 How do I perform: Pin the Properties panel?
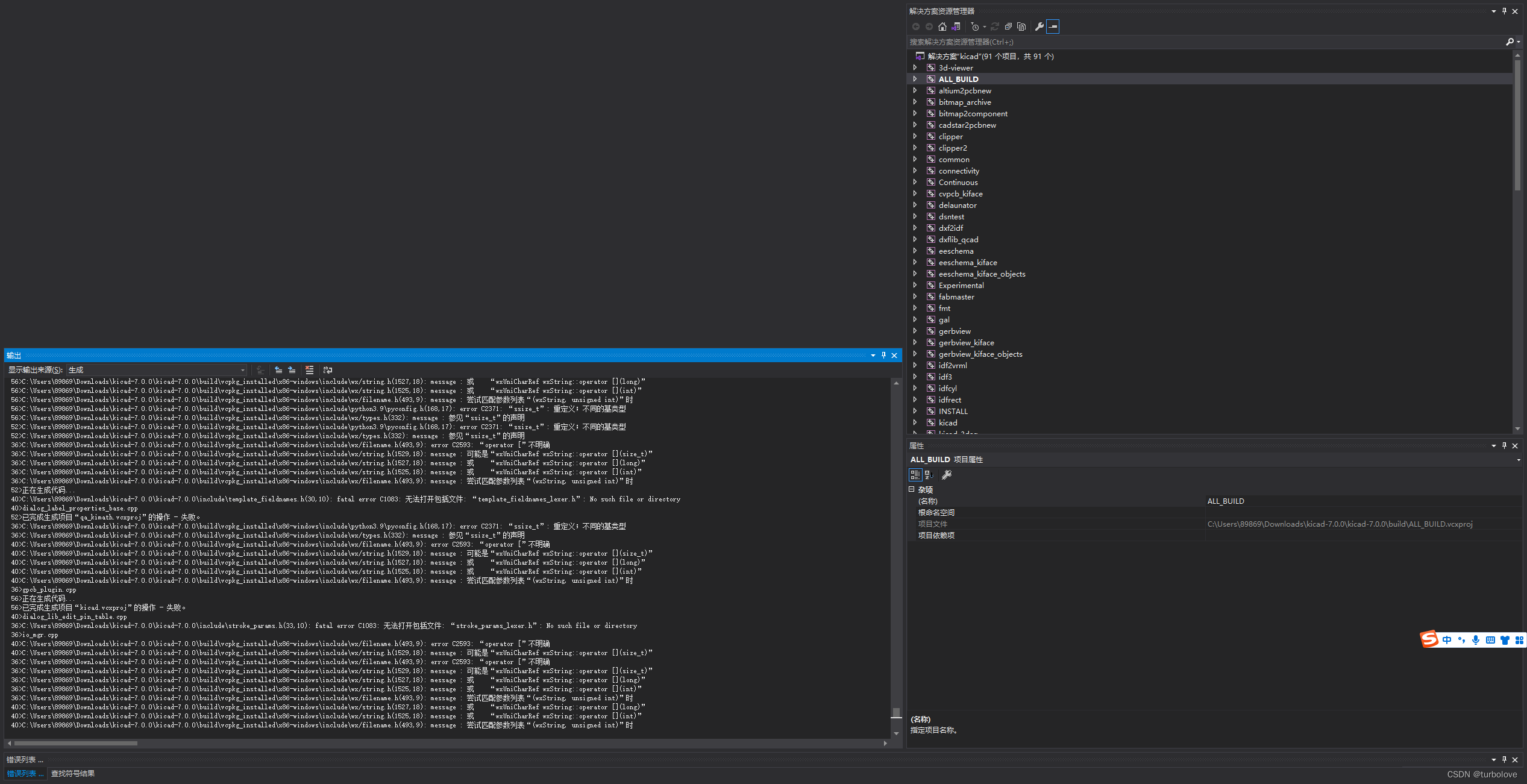[x=1504, y=445]
